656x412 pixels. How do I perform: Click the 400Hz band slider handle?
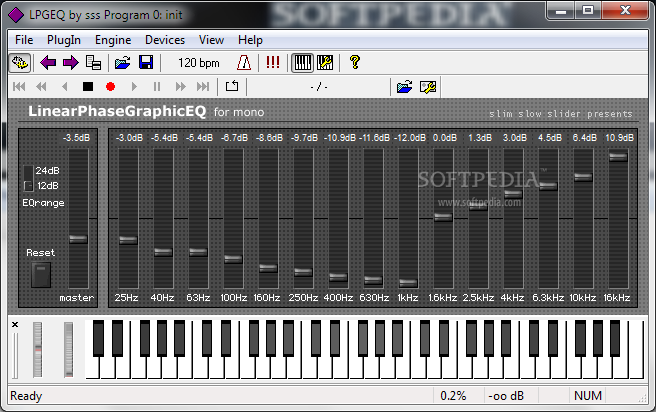click(338, 277)
